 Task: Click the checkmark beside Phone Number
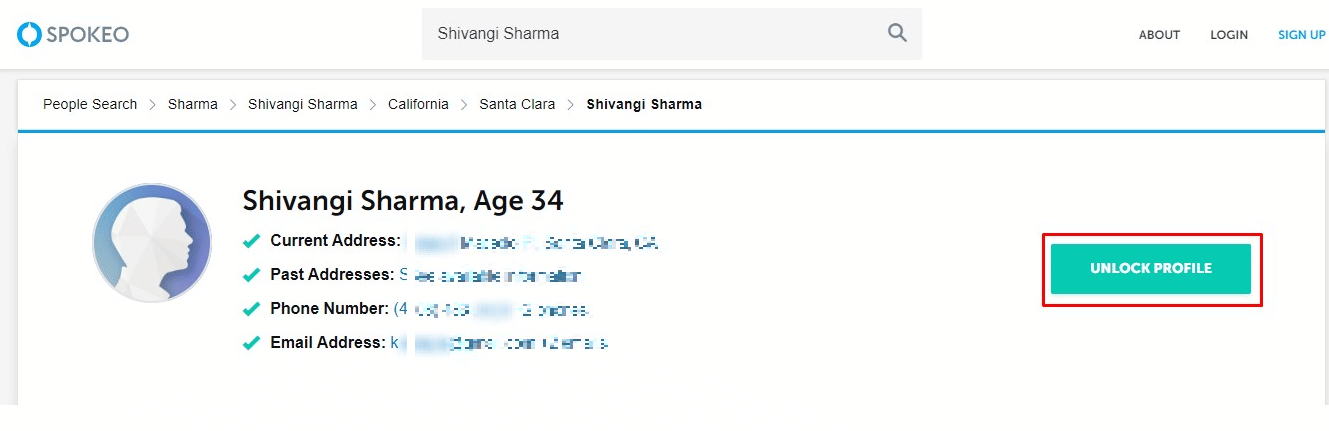(252, 309)
